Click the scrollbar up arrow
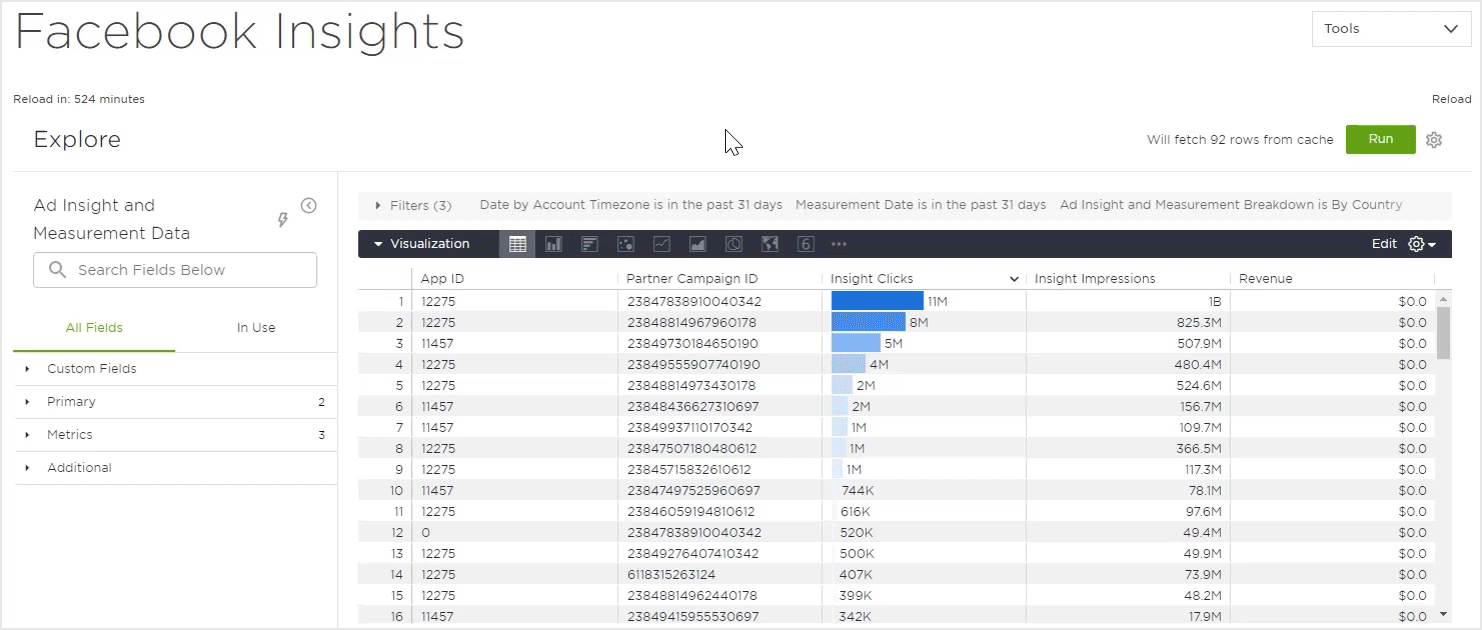Viewport: 1482px width, 630px height. click(x=1443, y=298)
